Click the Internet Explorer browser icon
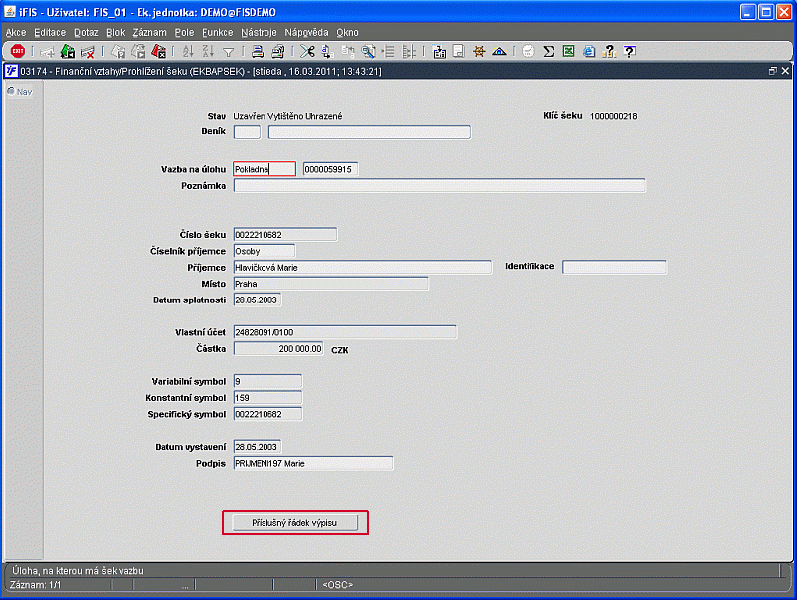Screen dimensions: 797x600 [x=589, y=51]
